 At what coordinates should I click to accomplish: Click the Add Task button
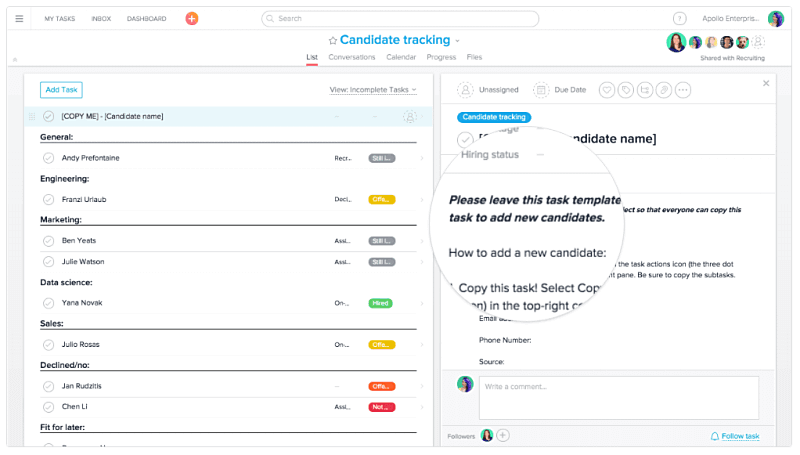62,90
